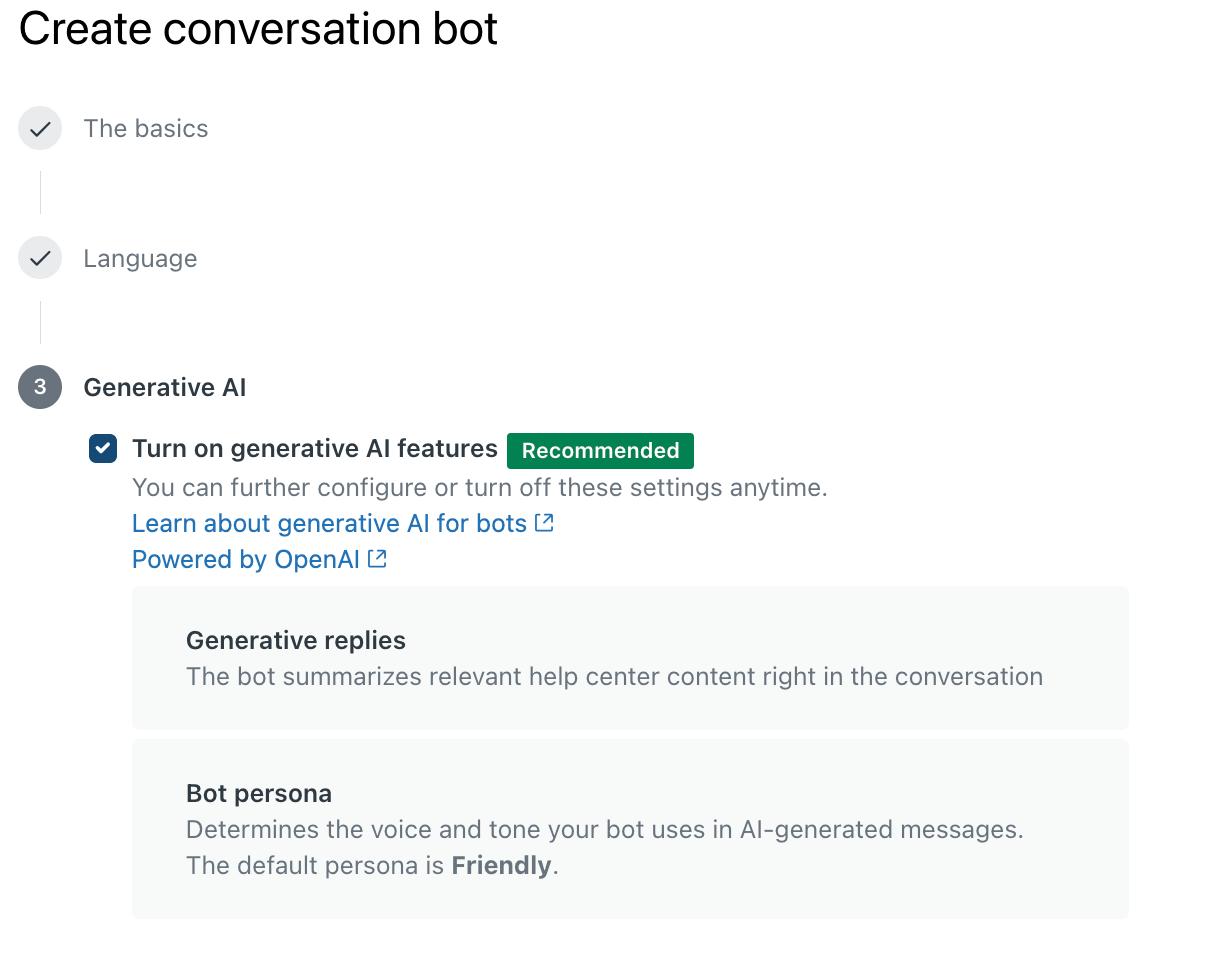Toggle the generative AI features checkbox off
Viewport: 1220px width, 968px height.
tap(102, 449)
